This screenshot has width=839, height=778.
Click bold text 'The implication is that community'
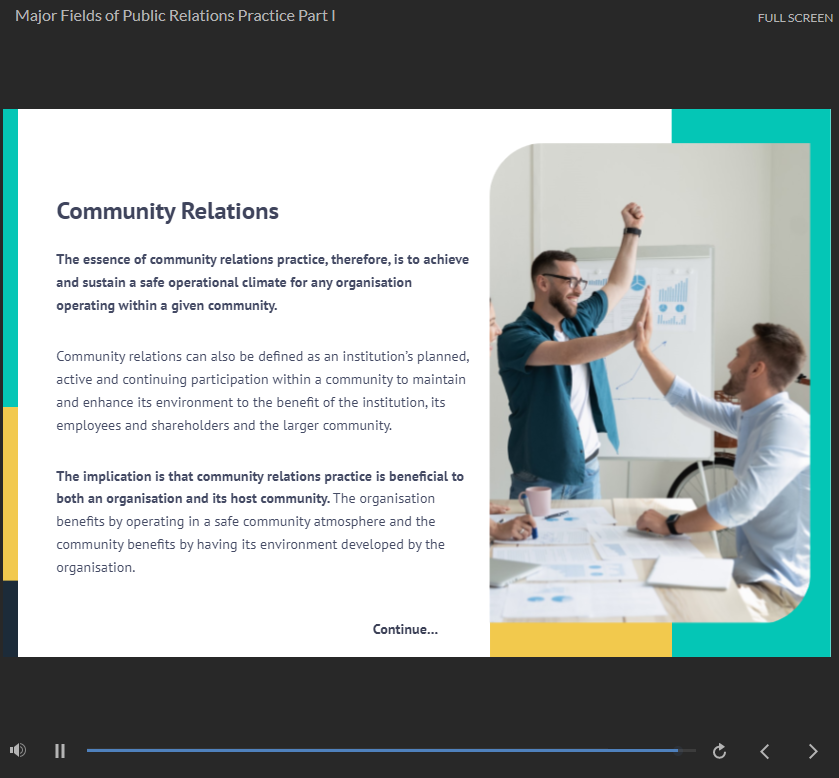260,487
